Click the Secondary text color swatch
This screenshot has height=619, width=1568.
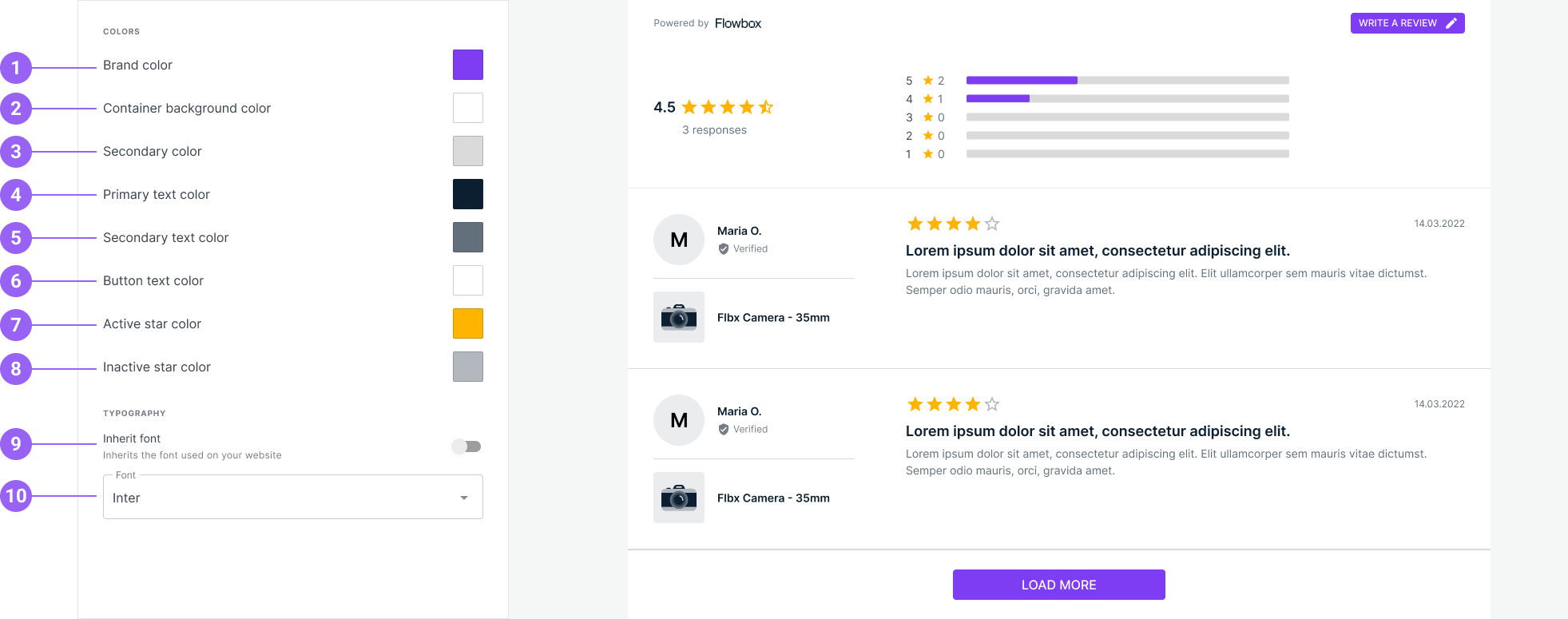point(468,237)
